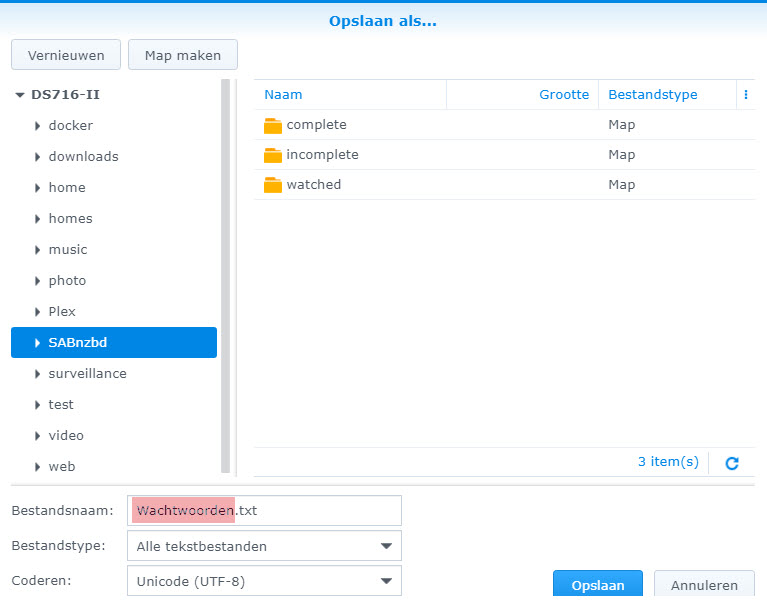Click the Map maken button
The image size is (767, 605).
183,55
